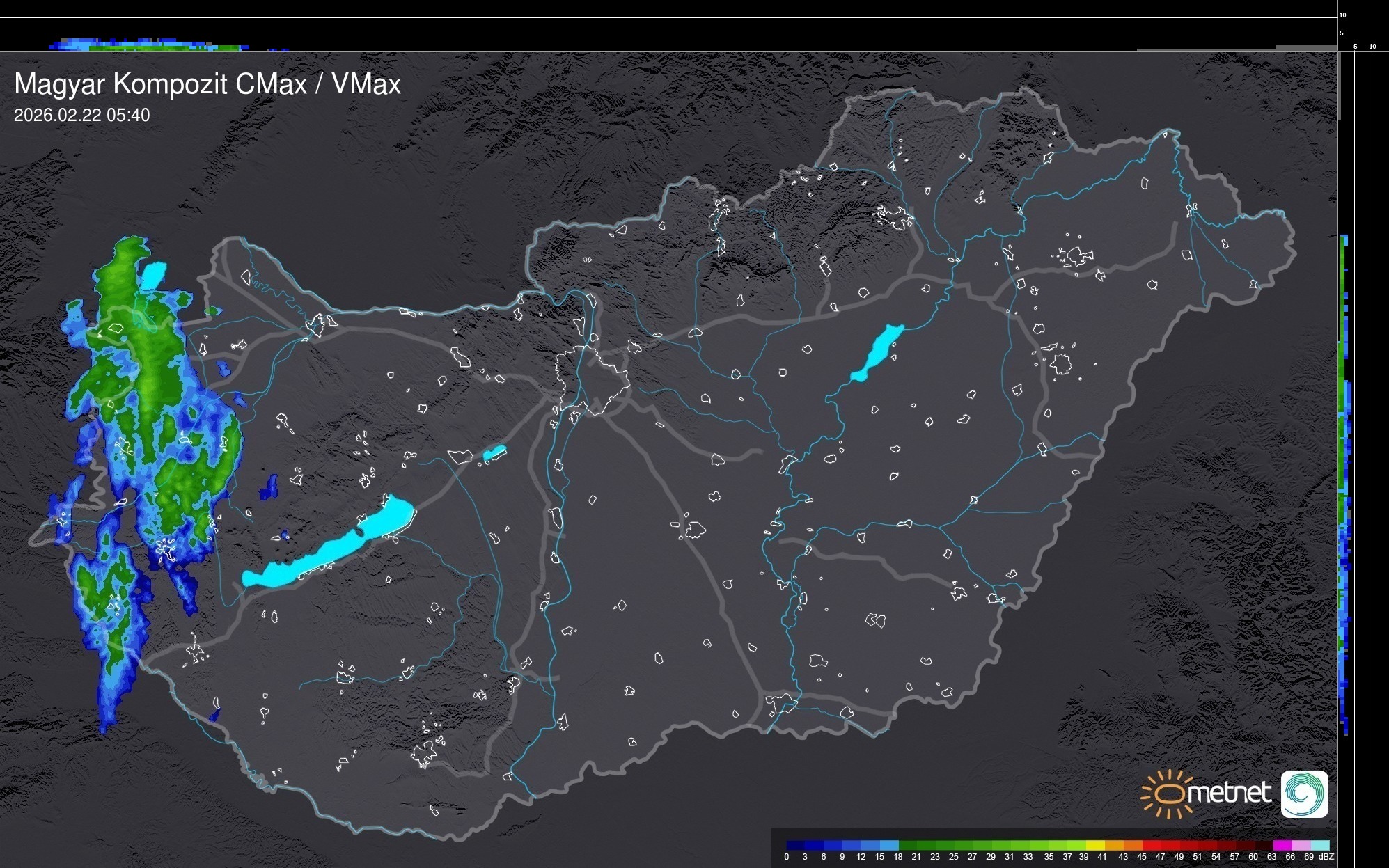The height and width of the screenshot is (868, 1389).
Task: Click the 10 km label on top profile
Action: pyautogui.click(x=1342, y=15)
